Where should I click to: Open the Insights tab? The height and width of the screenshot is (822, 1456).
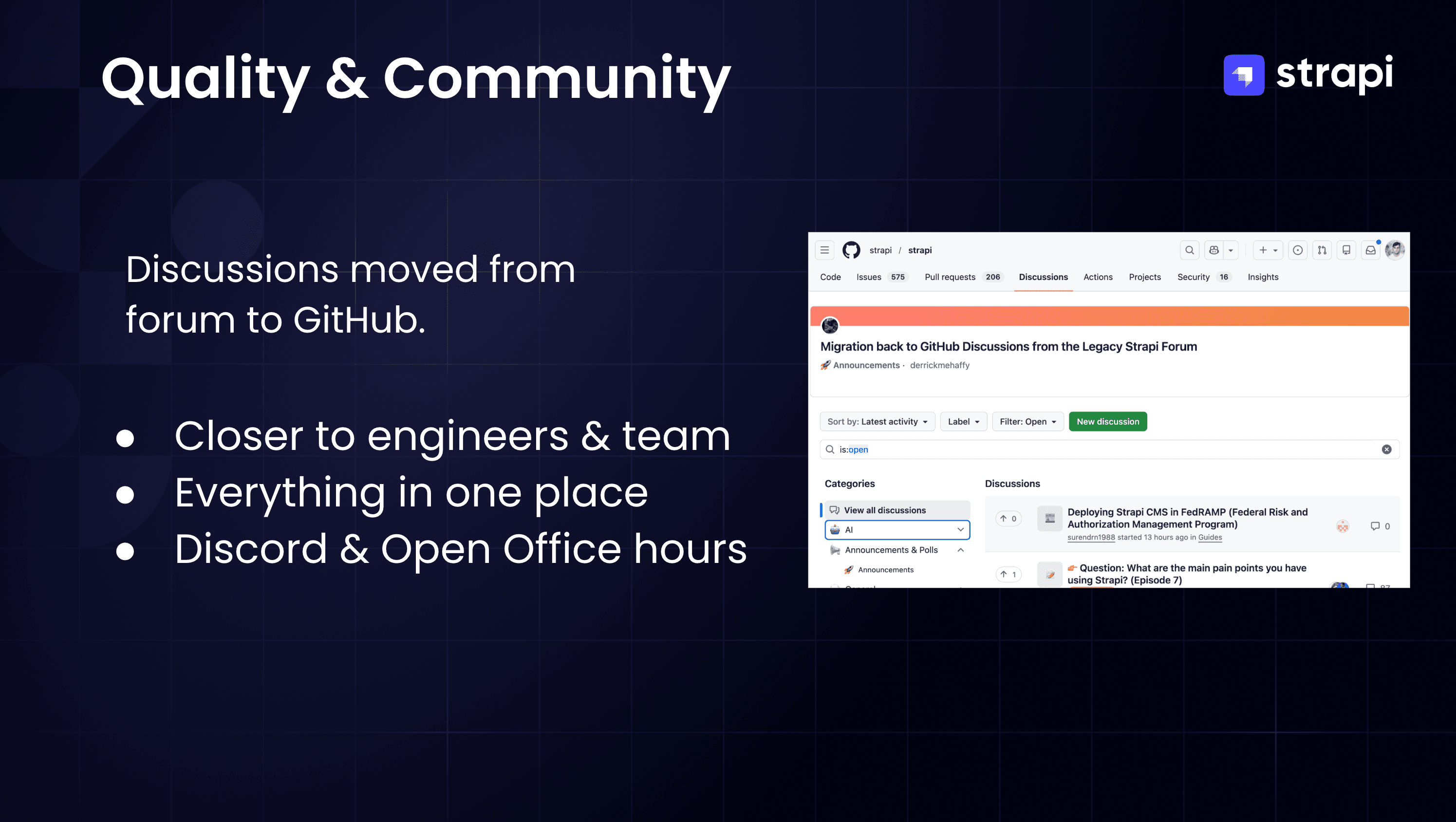(1263, 277)
